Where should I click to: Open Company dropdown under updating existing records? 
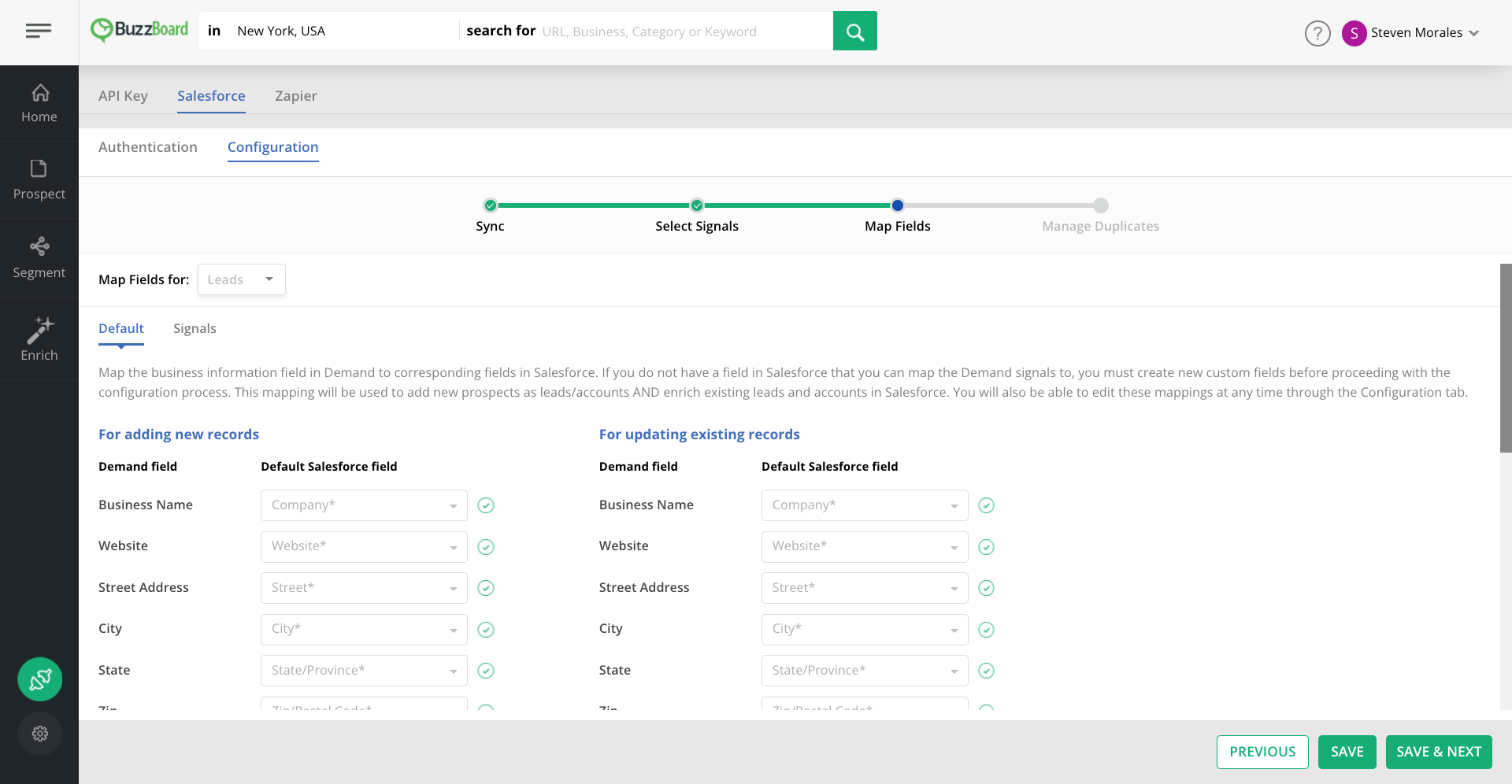click(865, 505)
